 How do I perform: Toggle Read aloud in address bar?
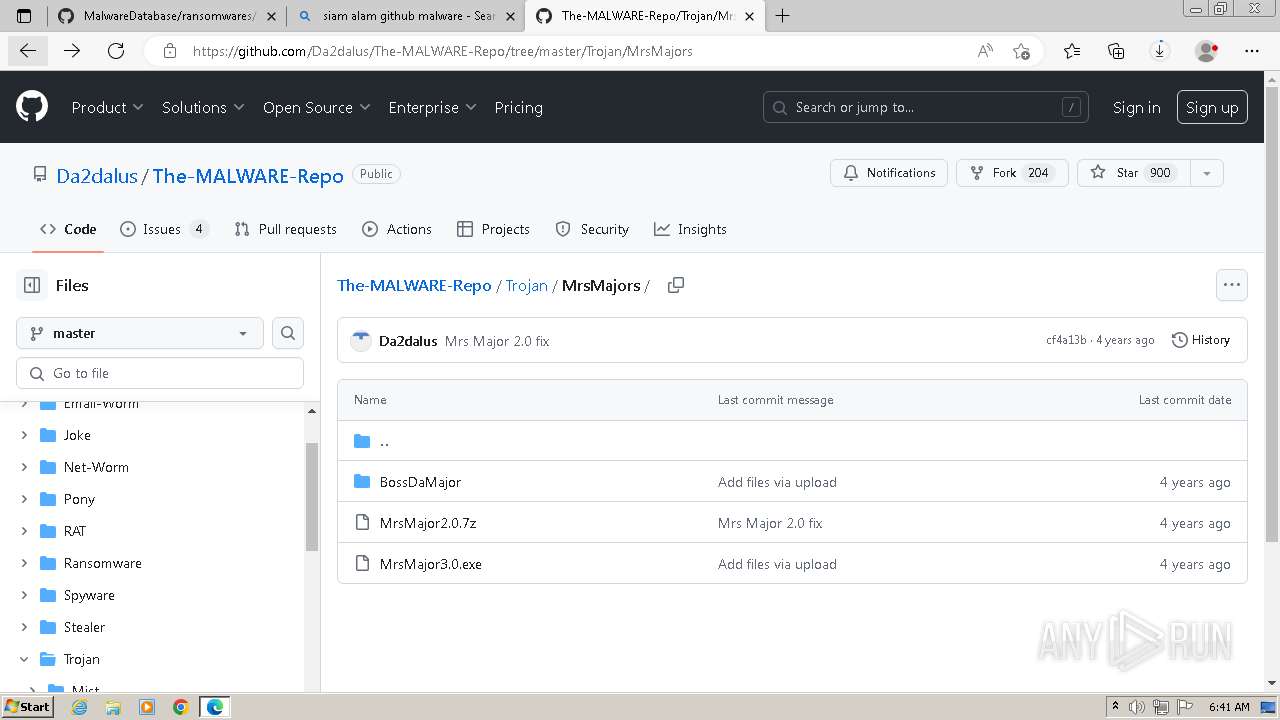[x=986, y=51]
